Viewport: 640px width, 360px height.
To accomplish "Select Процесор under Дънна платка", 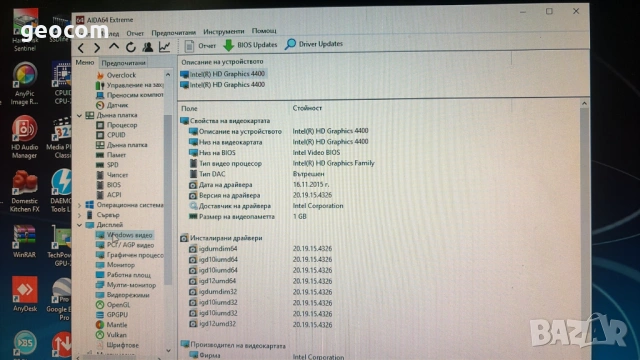I will (117, 125).
